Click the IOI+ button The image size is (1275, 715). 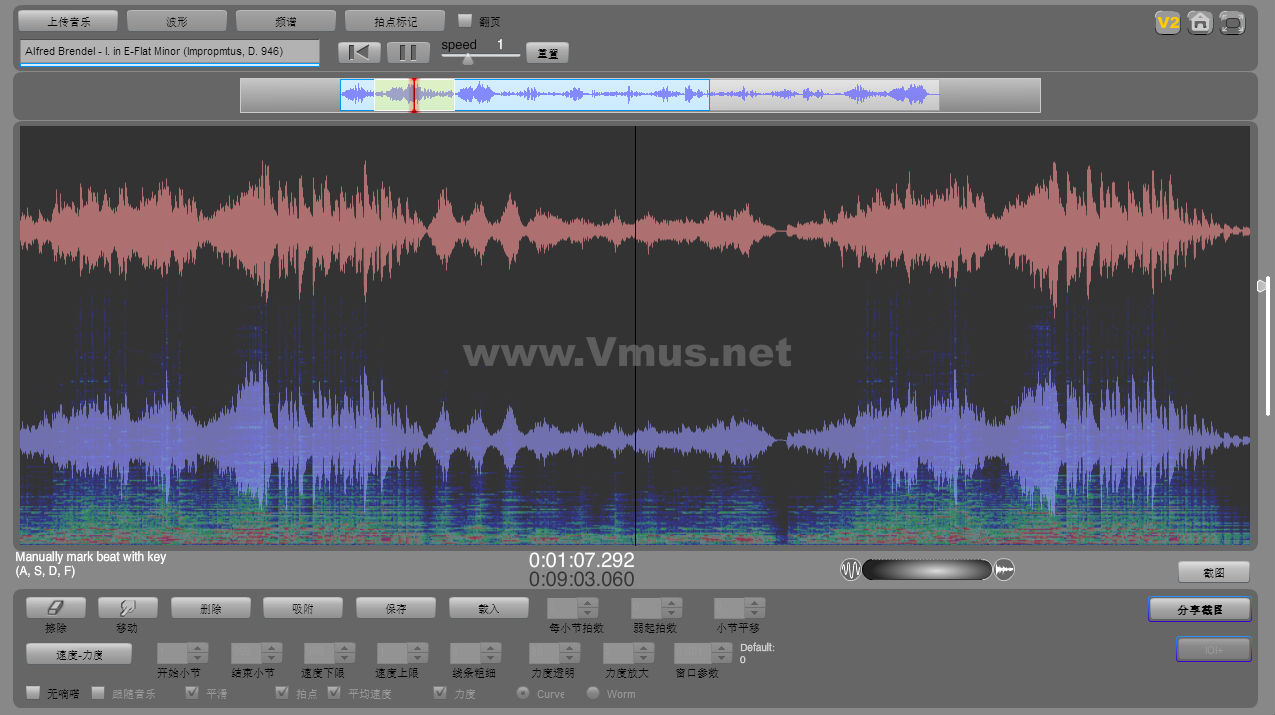1214,649
